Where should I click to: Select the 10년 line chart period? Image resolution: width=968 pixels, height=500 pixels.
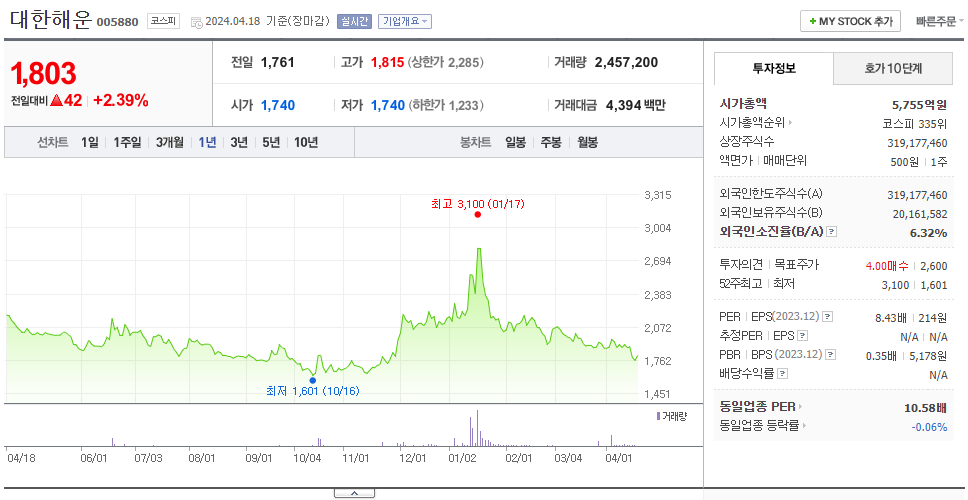pyautogui.click(x=306, y=143)
